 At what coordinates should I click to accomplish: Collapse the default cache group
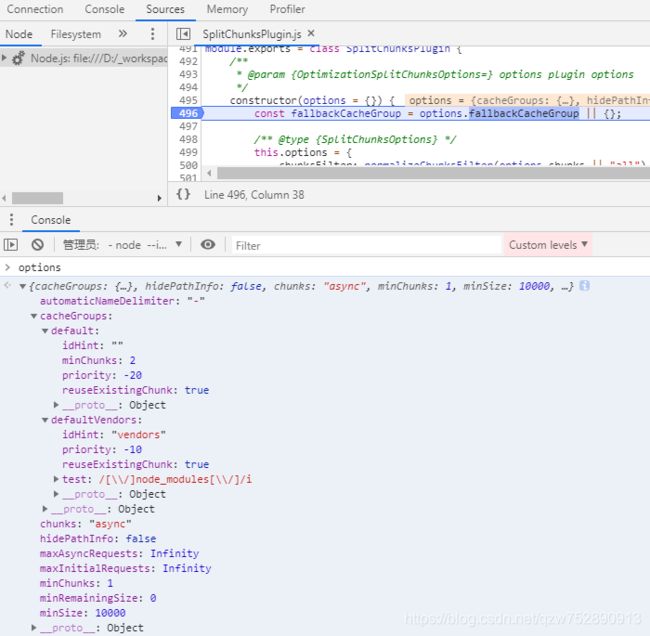(45, 331)
